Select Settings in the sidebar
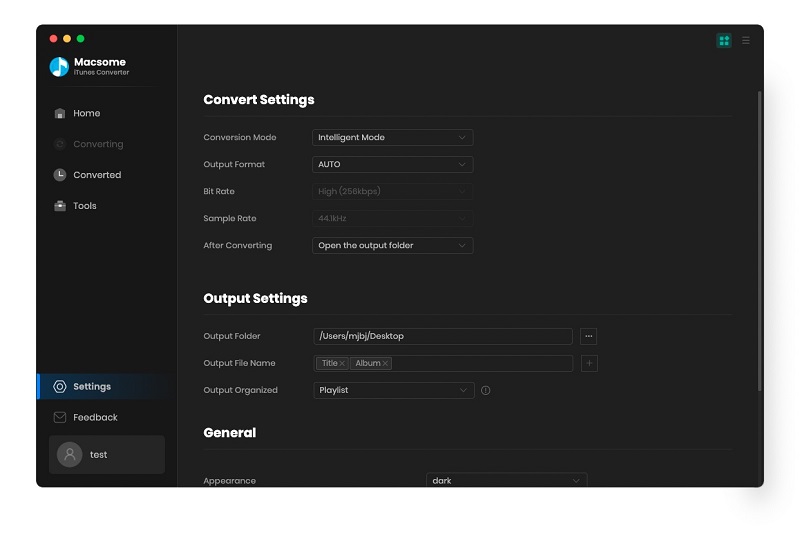Viewport: 800px width, 535px height. coord(107,387)
